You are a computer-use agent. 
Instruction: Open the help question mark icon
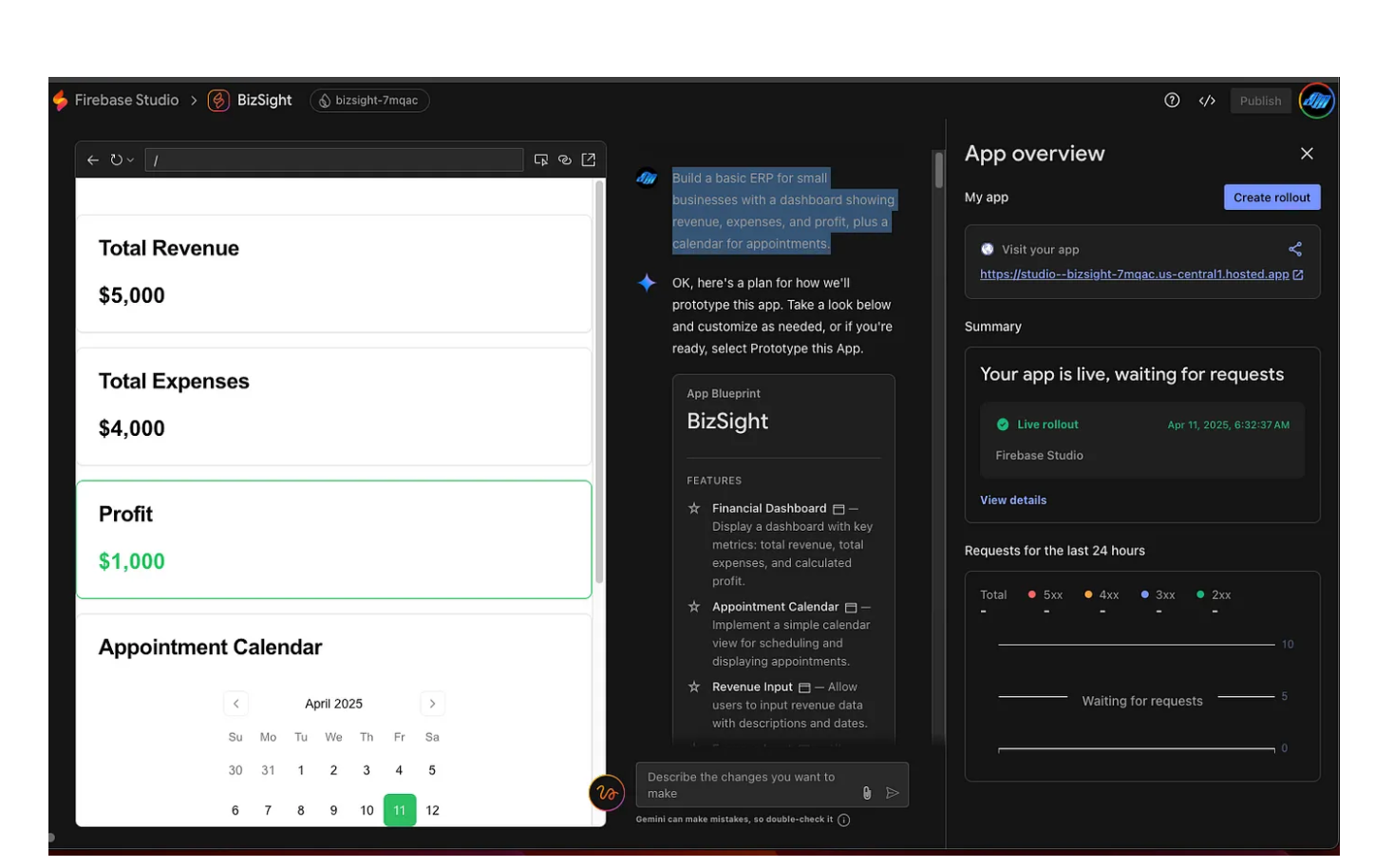(x=1172, y=101)
